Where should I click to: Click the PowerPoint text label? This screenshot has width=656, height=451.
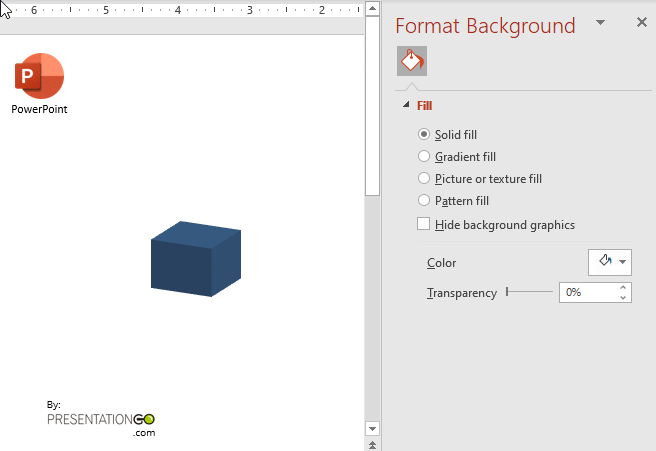(x=39, y=109)
